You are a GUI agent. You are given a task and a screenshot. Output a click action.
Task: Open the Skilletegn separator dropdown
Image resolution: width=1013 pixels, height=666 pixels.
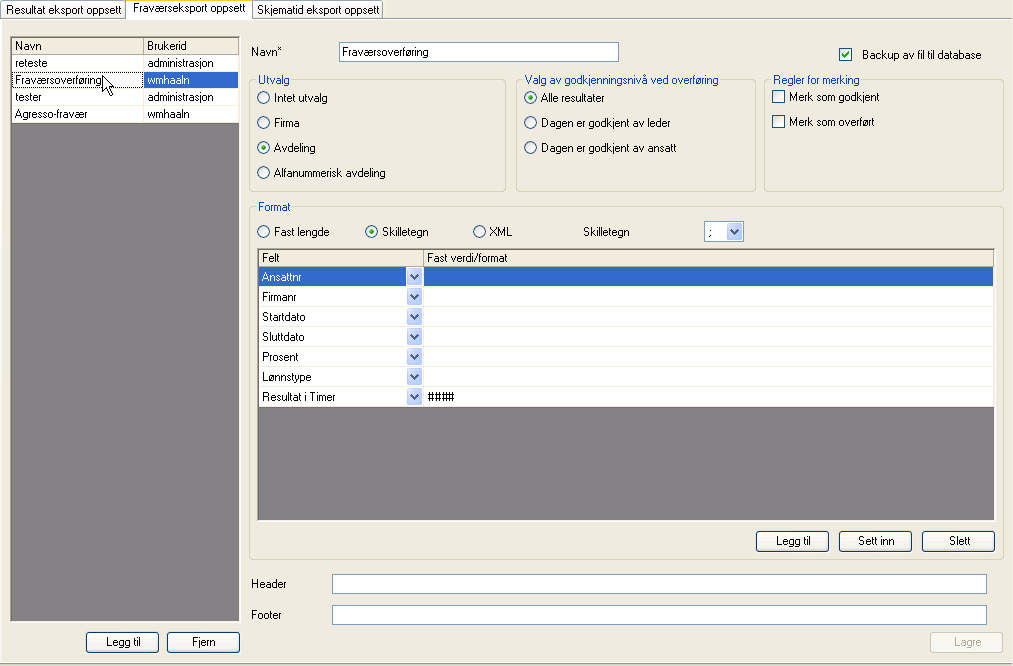point(735,232)
